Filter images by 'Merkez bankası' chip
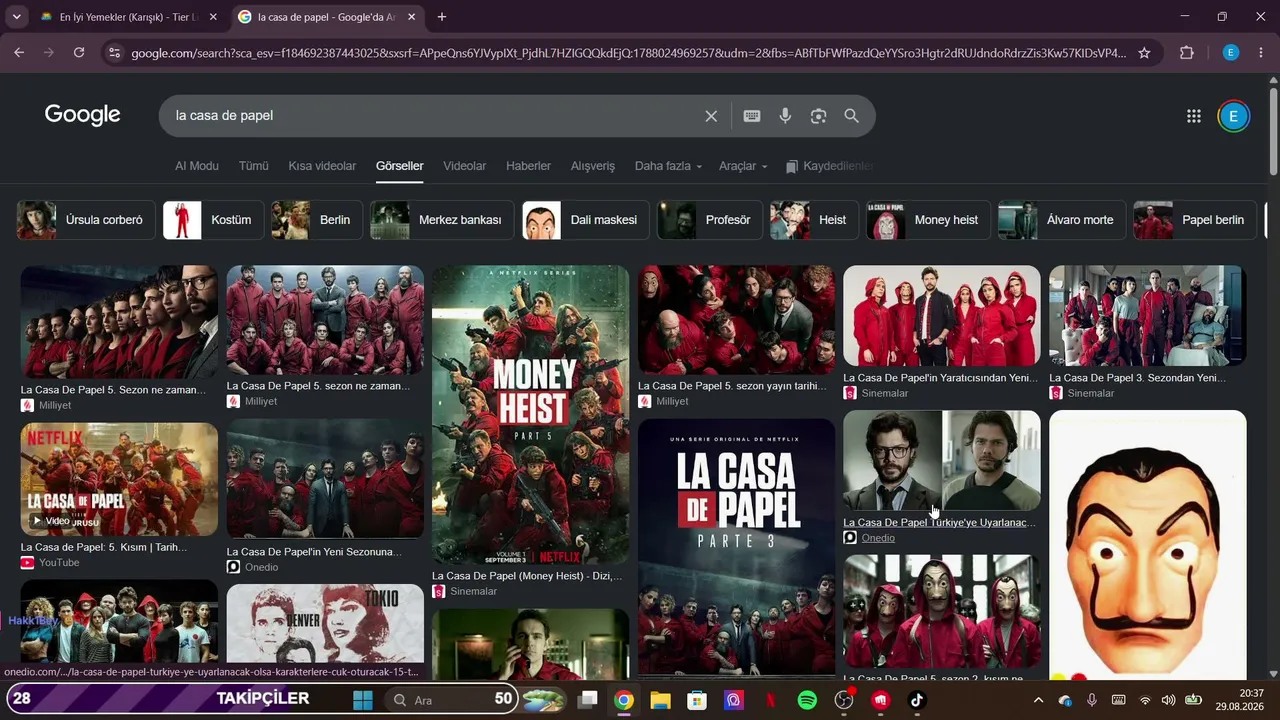This screenshot has width=1280, height=720. (442, 220)
